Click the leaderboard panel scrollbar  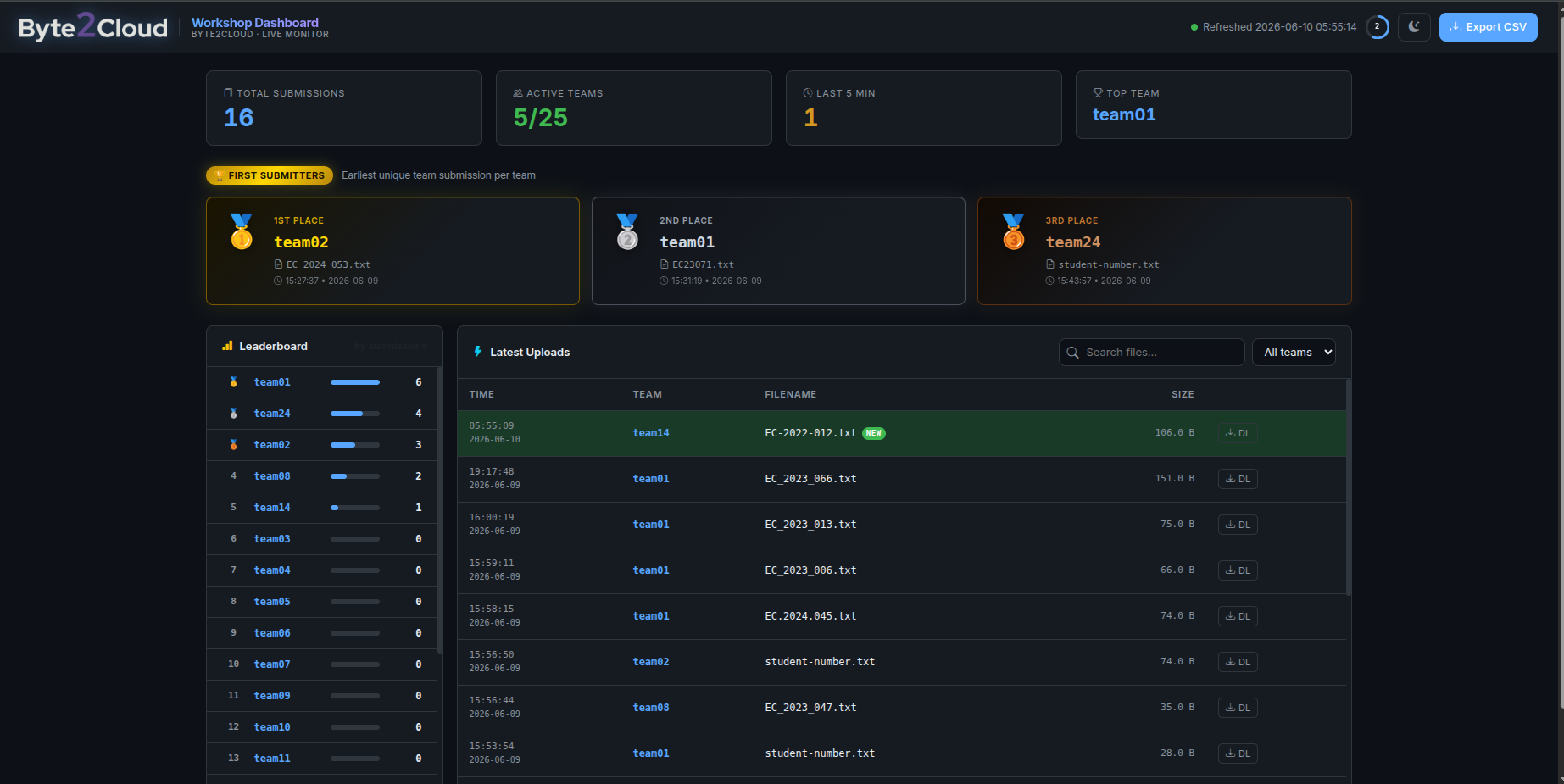tap(439, 510)
